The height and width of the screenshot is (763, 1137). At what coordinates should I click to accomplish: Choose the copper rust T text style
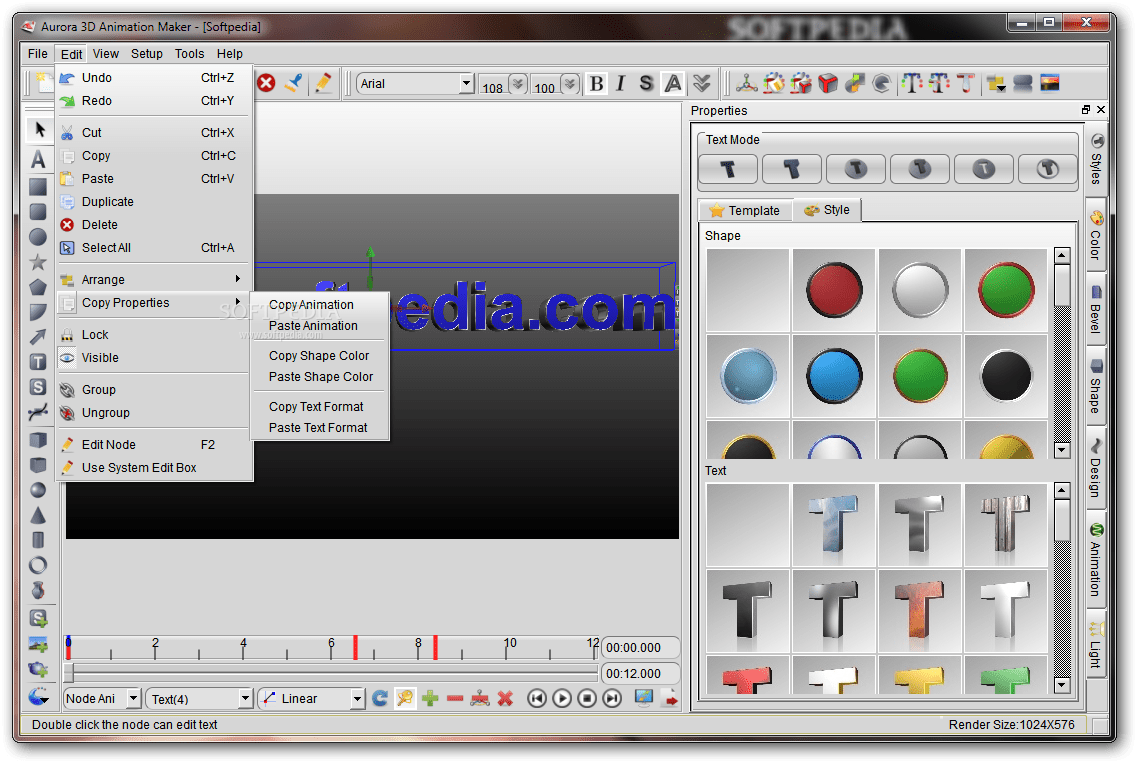pos(919,611)
